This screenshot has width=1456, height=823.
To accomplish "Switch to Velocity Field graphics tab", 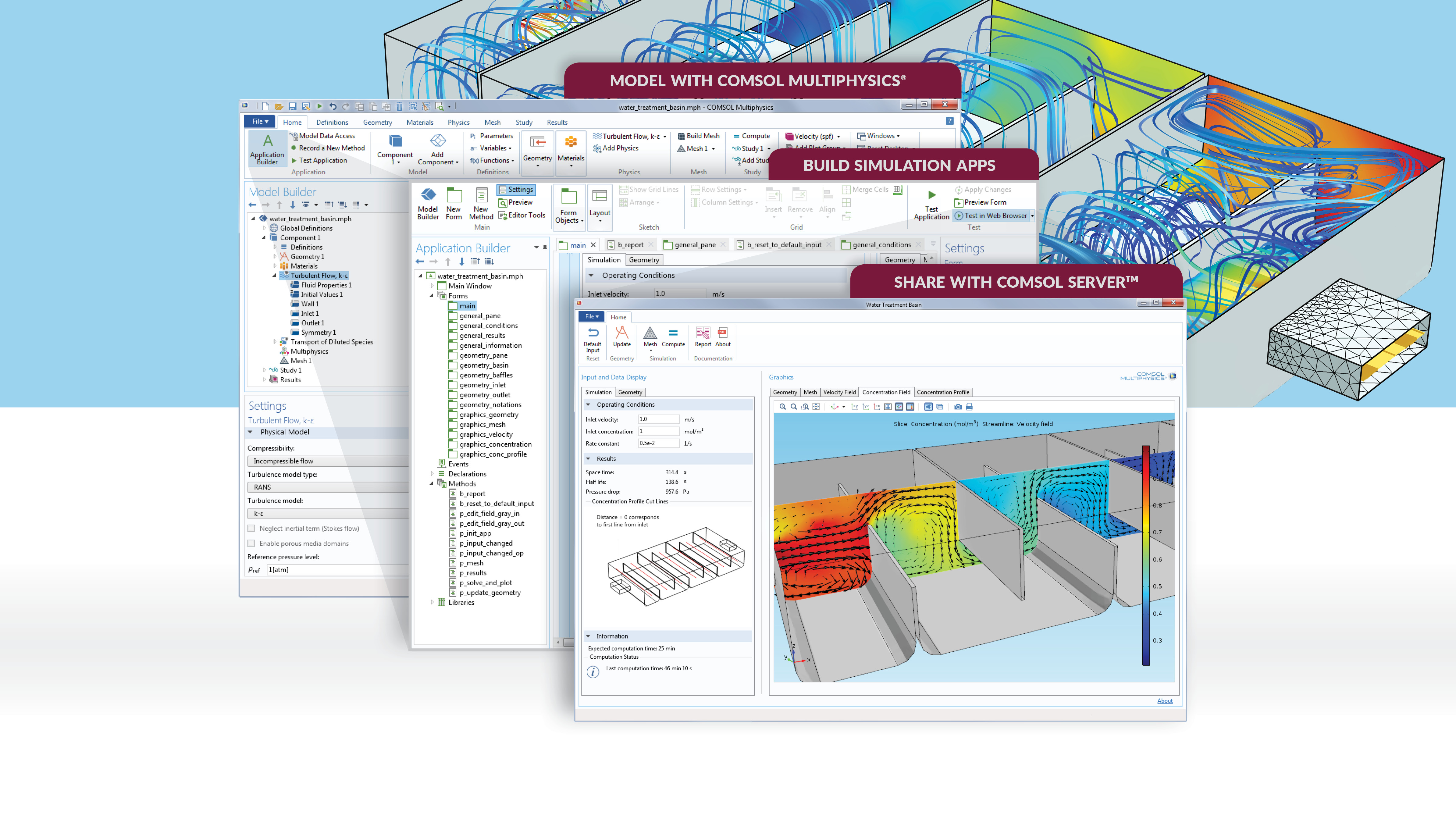I will (x=839, y=392).
